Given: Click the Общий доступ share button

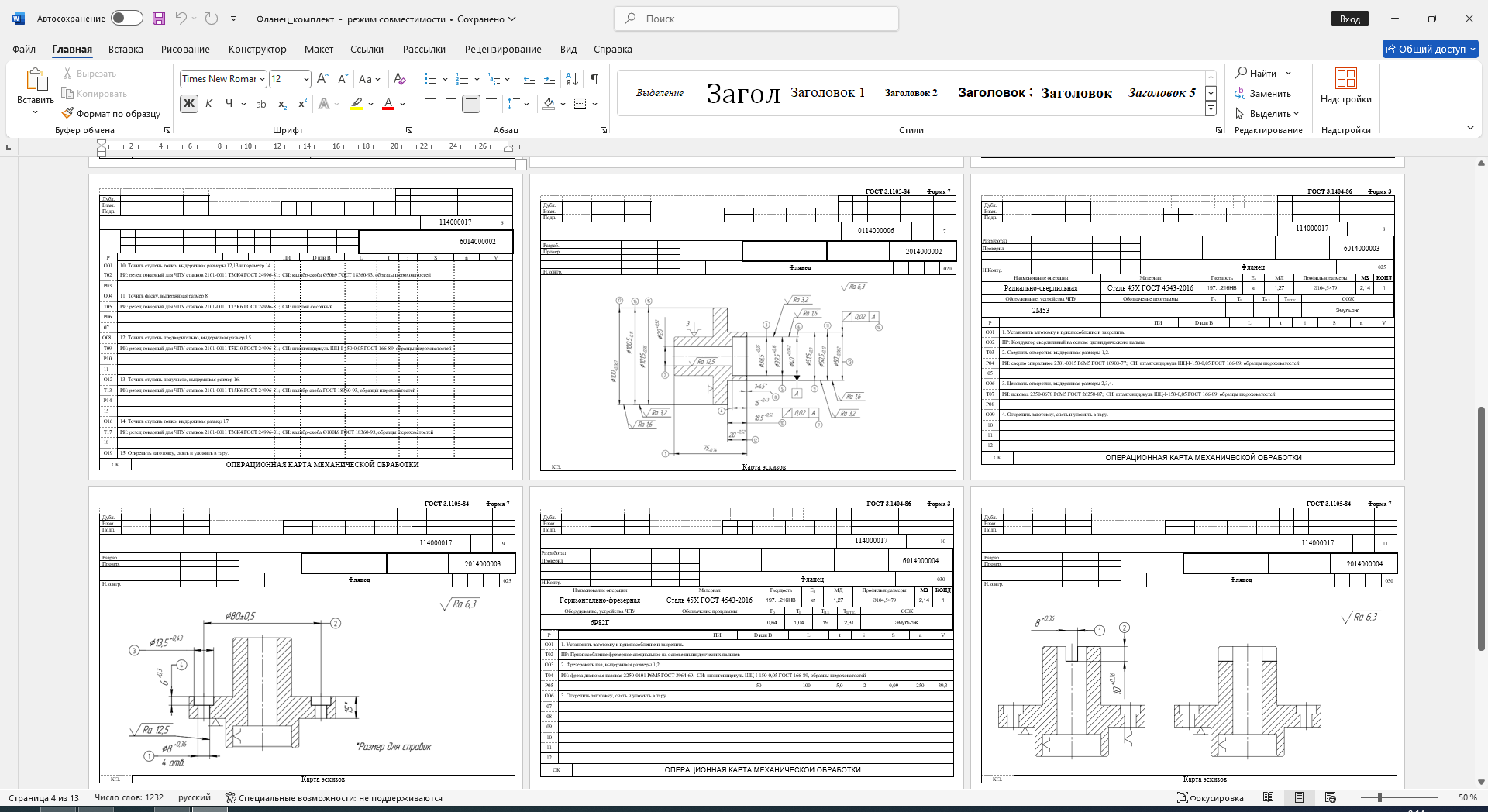Looking at the screenshot, I should click(1431, 49).
